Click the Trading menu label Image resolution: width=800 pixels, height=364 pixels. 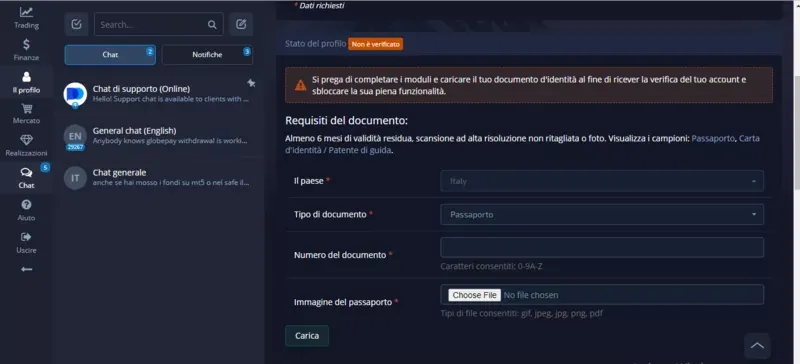click(26, 26)
